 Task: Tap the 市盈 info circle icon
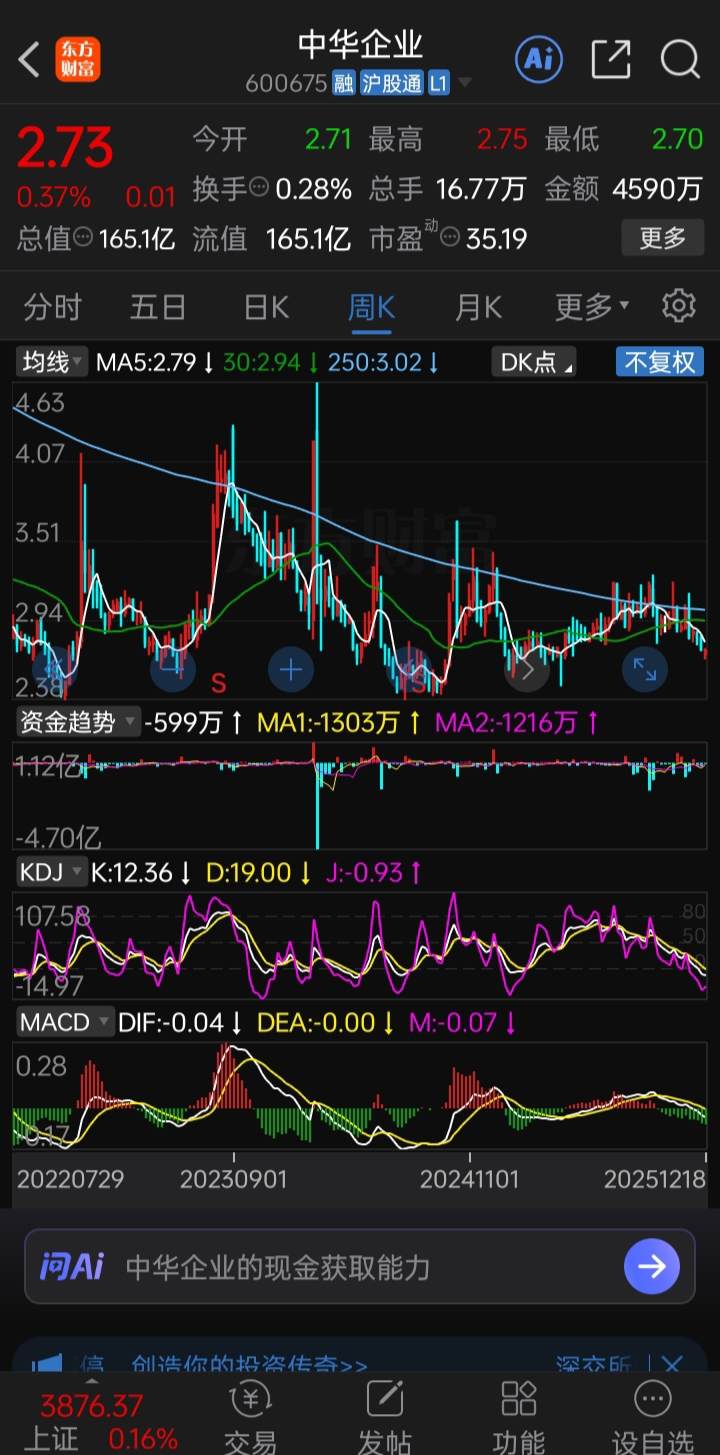449,238
